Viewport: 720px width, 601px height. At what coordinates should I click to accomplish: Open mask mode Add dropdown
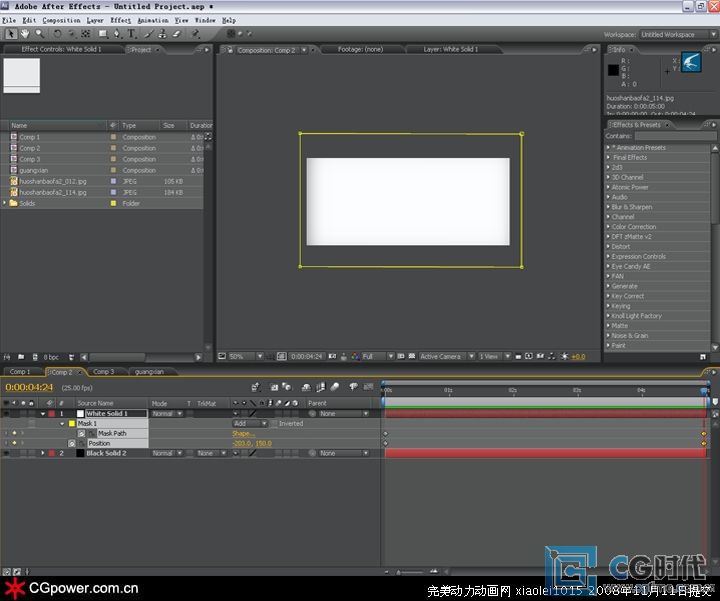pyautogui.click(x=250, y=424)
